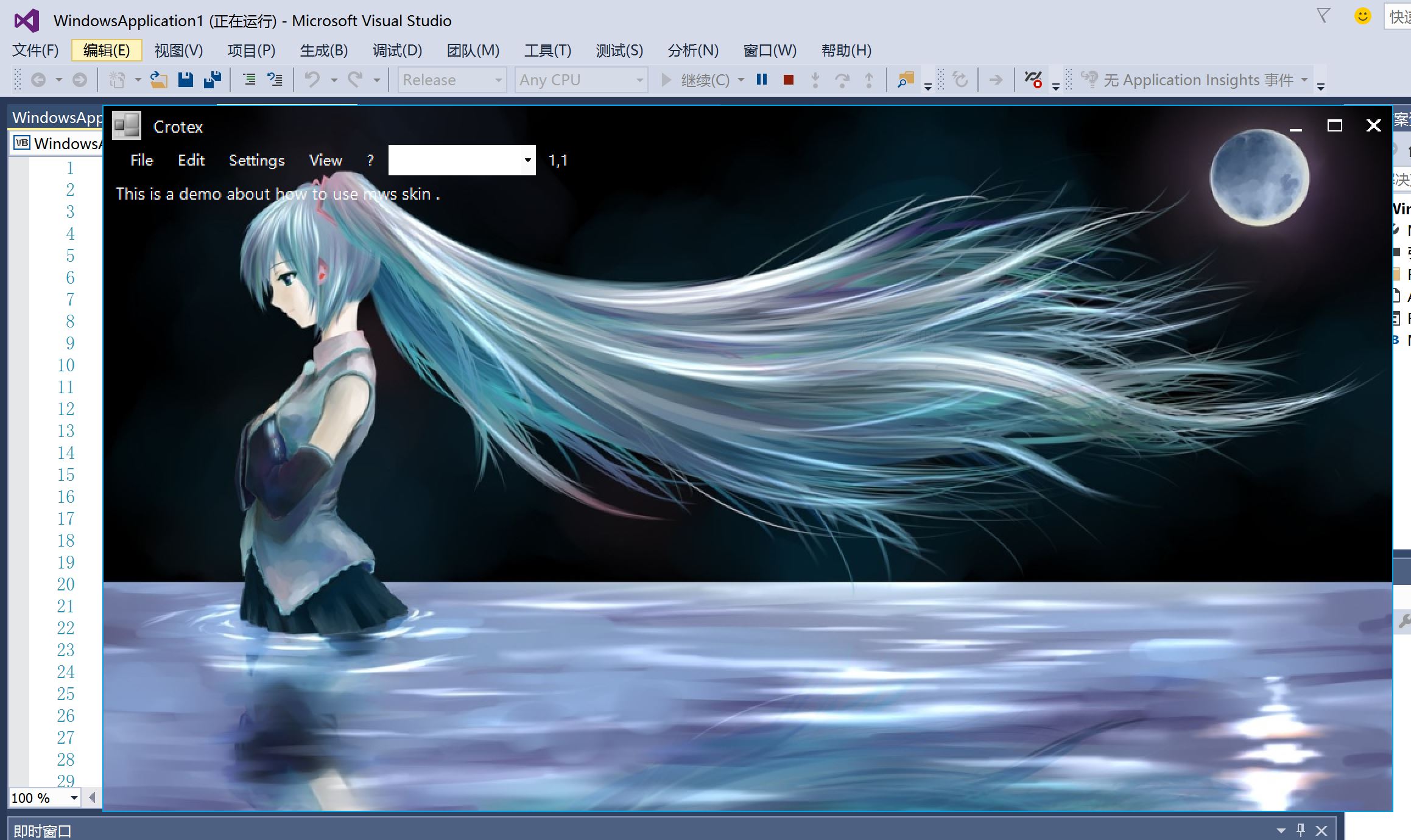
Task: Open the 即时窗口 window options dropdown
Action: 1281,830
